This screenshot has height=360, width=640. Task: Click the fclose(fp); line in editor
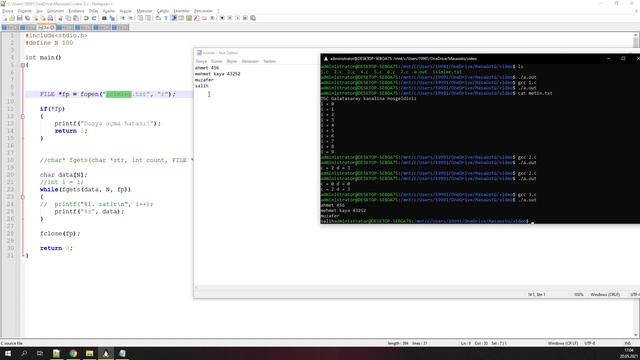point(60,233)
